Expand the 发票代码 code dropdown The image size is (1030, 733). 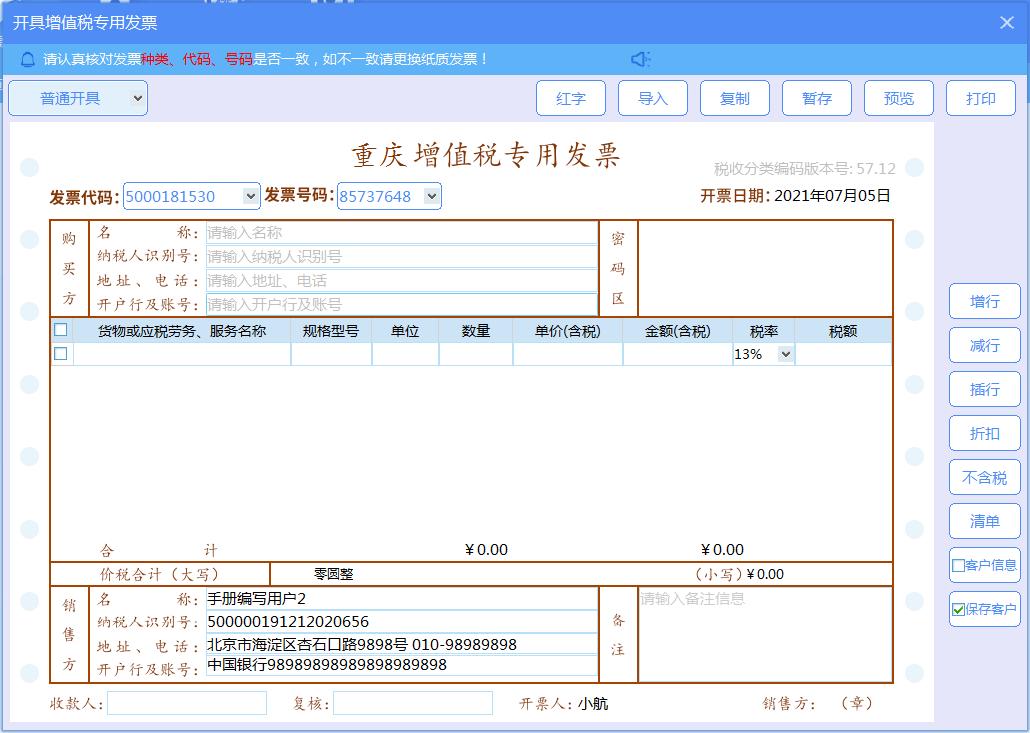click(250, 196)
